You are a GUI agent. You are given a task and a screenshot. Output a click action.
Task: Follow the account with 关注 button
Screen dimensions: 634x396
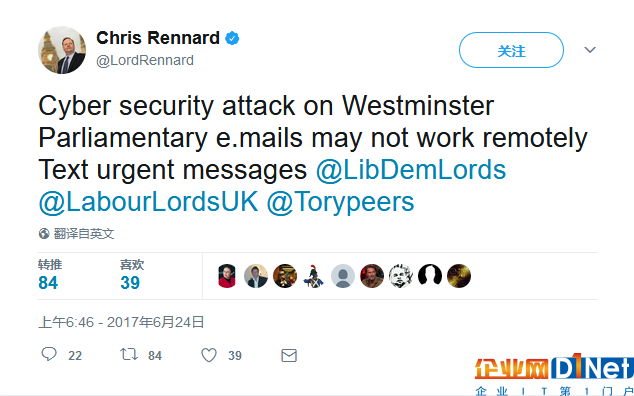pyautogui.click(x=511, y=50)
